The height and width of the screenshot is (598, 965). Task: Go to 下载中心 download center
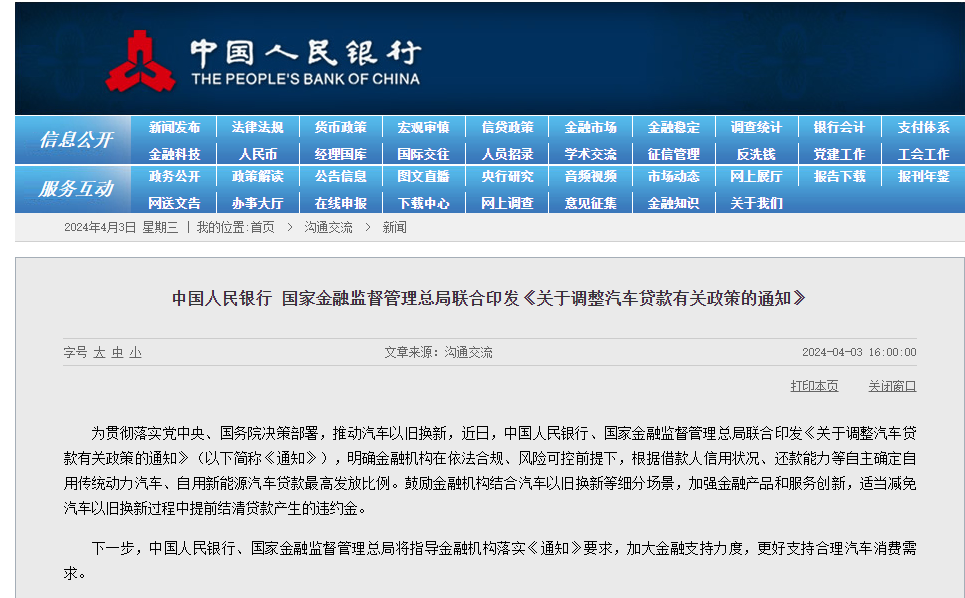pos(423,203)
